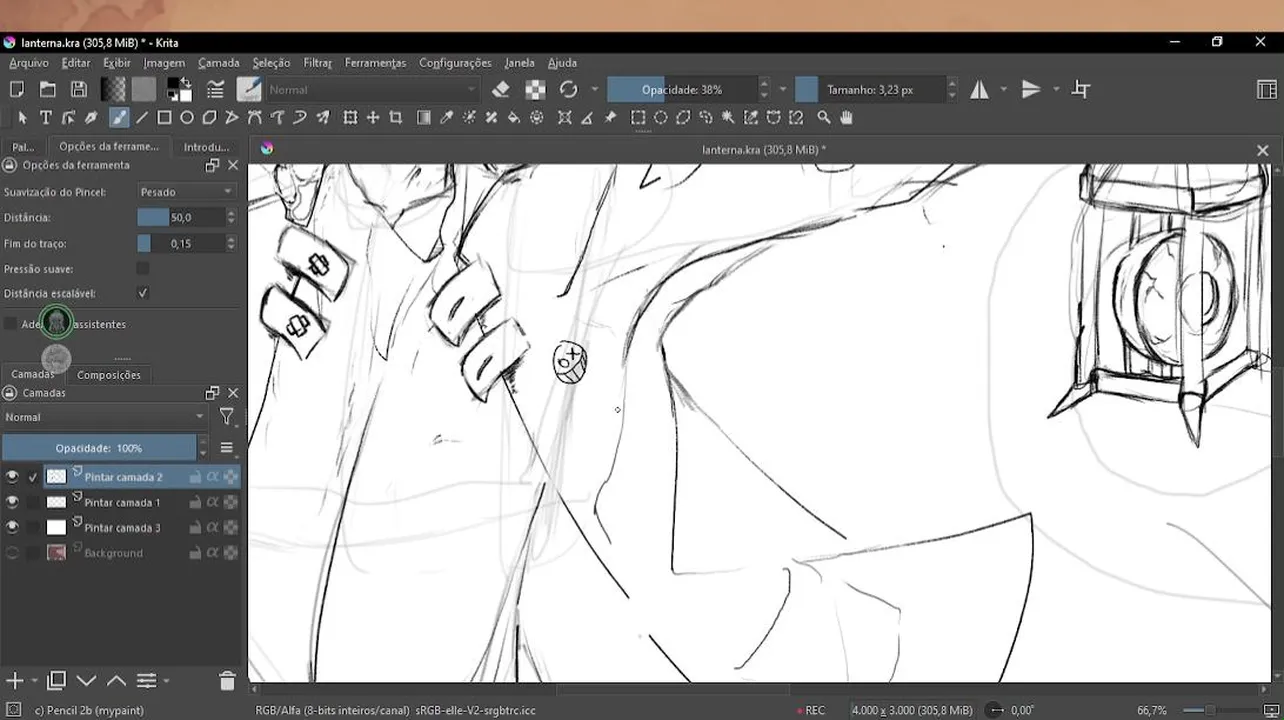Open the foreground/background color selector
Screen dimensions: 1284x720
tap(179, 89)
